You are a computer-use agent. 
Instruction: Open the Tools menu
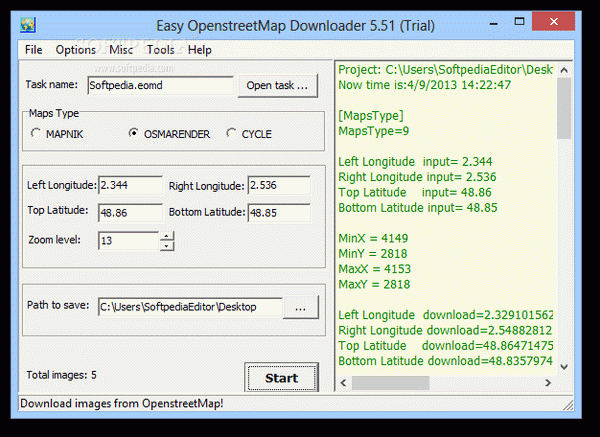pos(161,50)
